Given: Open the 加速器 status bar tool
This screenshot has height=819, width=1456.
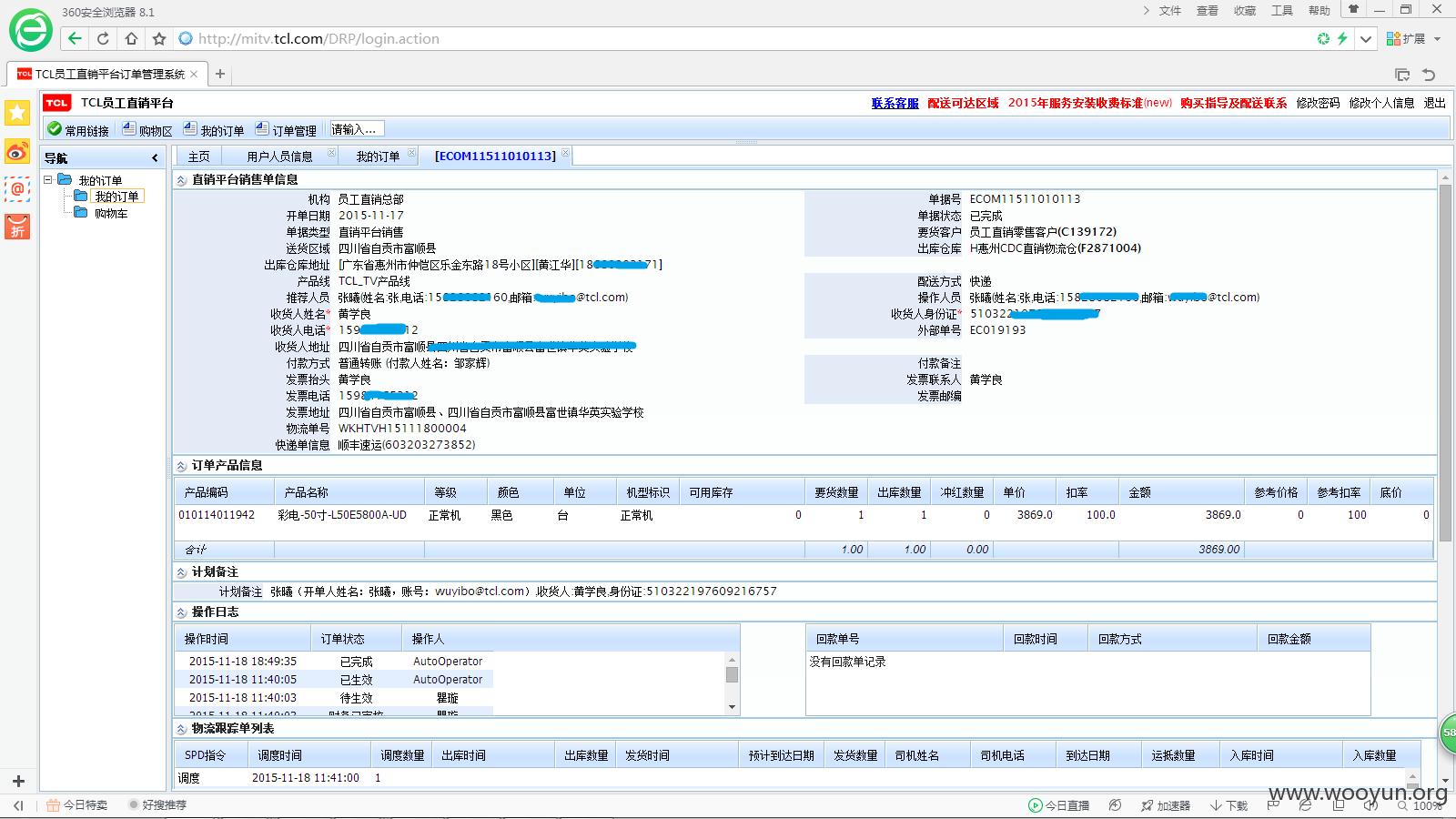Looking at the screenshot, I should tap(1166, 805).
